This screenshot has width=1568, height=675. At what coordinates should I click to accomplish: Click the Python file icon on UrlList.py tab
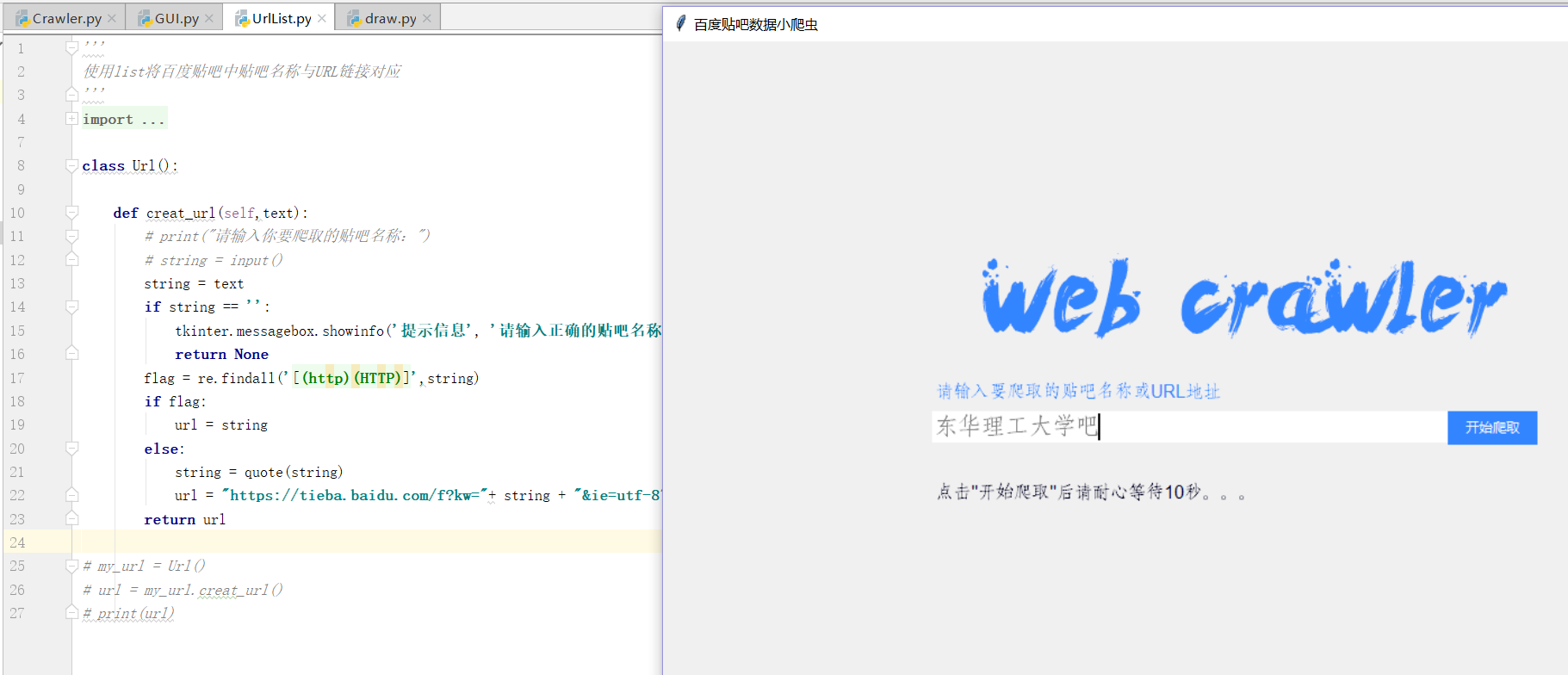click(x=242, y=18)
